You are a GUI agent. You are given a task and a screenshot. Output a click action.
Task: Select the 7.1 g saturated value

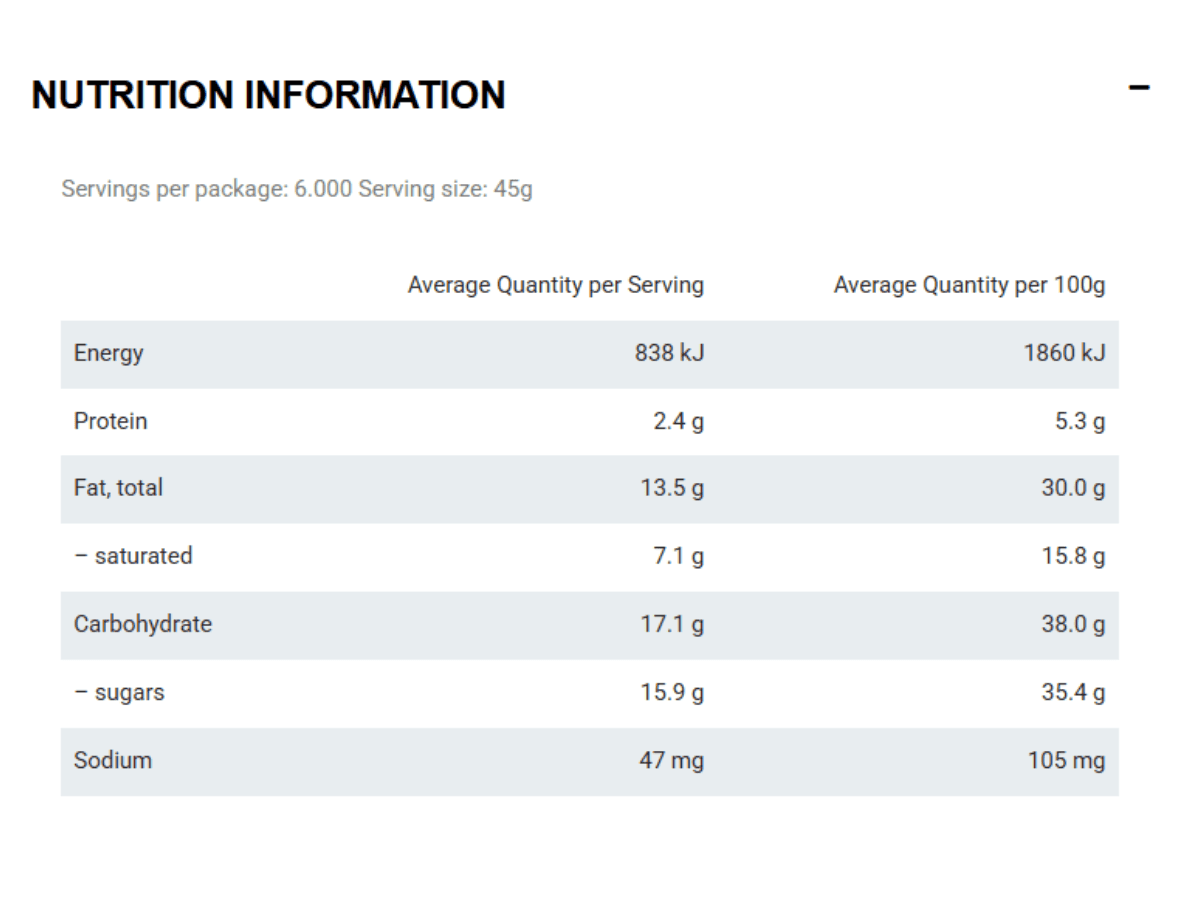[678, 556]
